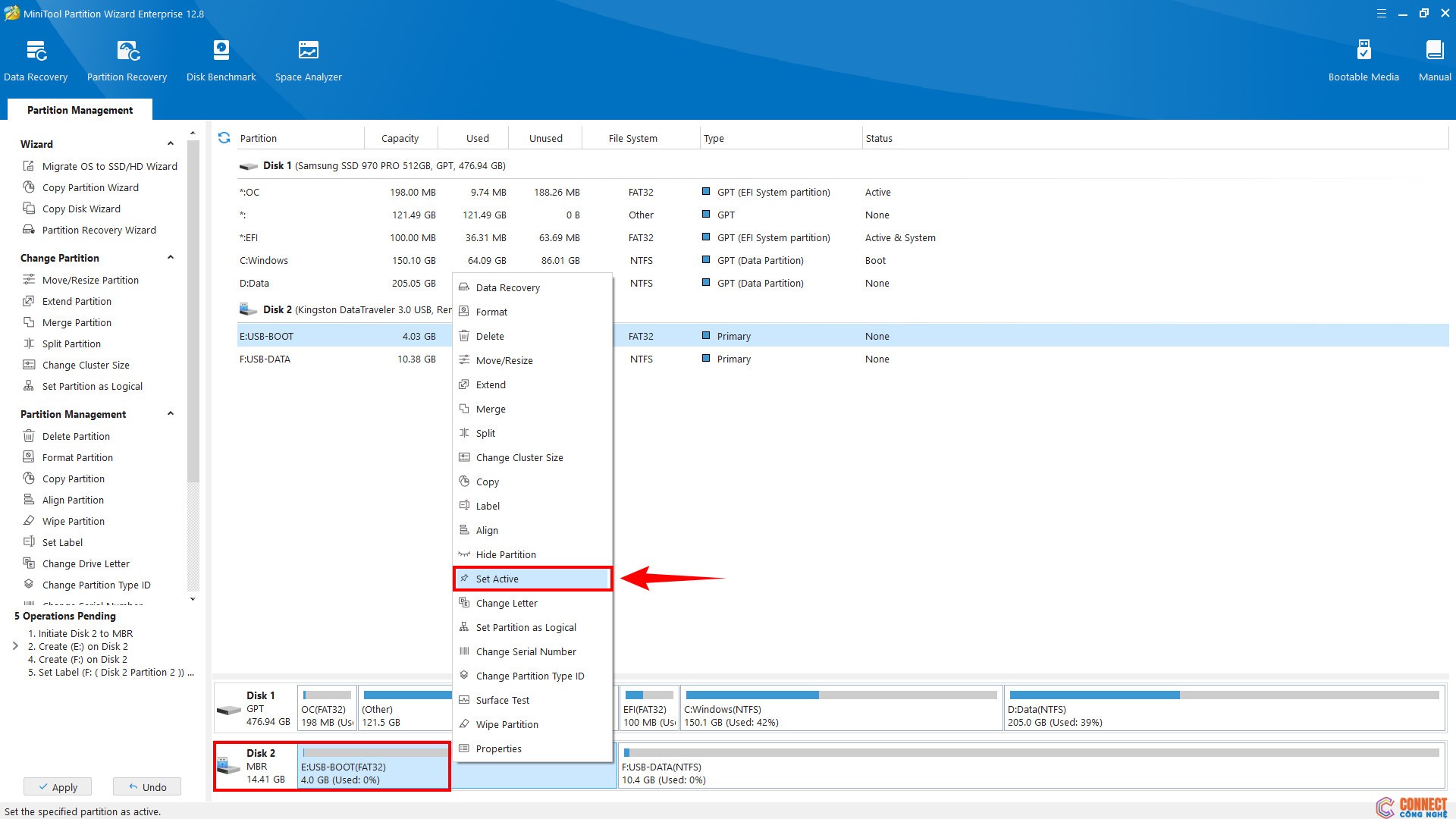The width and height of the screenshot is (1456, 819).
Task: Expand pending operation Create (E:) on Disk 2
Action: point(15,646)
